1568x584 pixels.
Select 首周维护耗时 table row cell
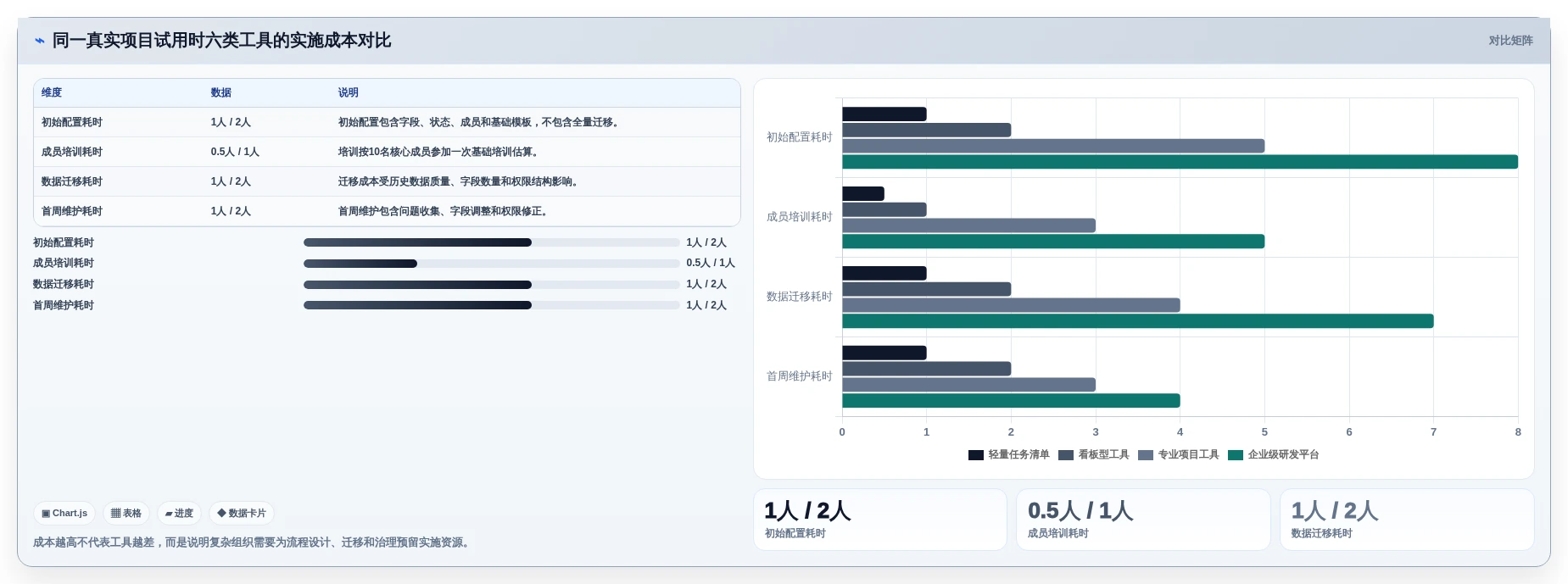72,211
